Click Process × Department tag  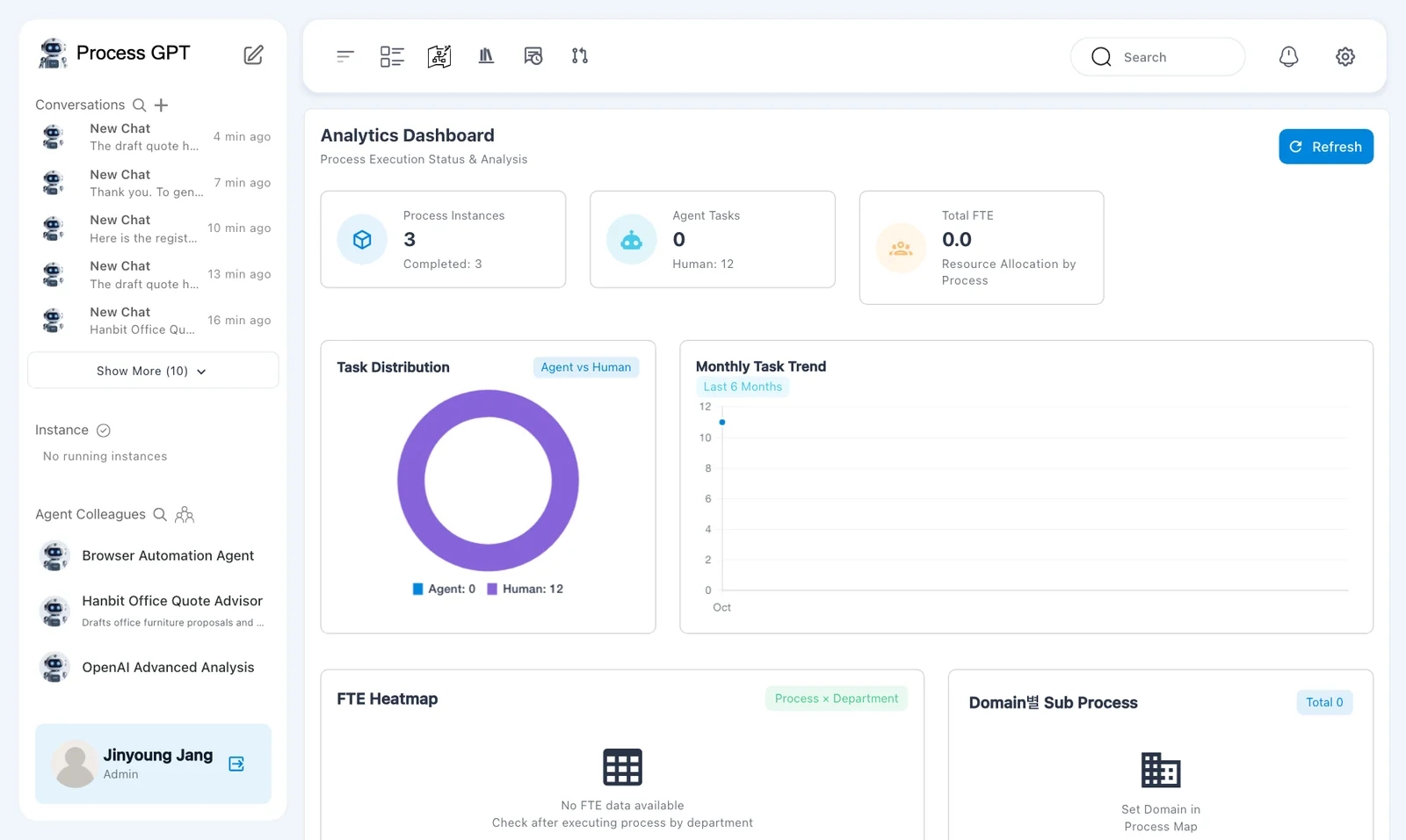(837, 699)
